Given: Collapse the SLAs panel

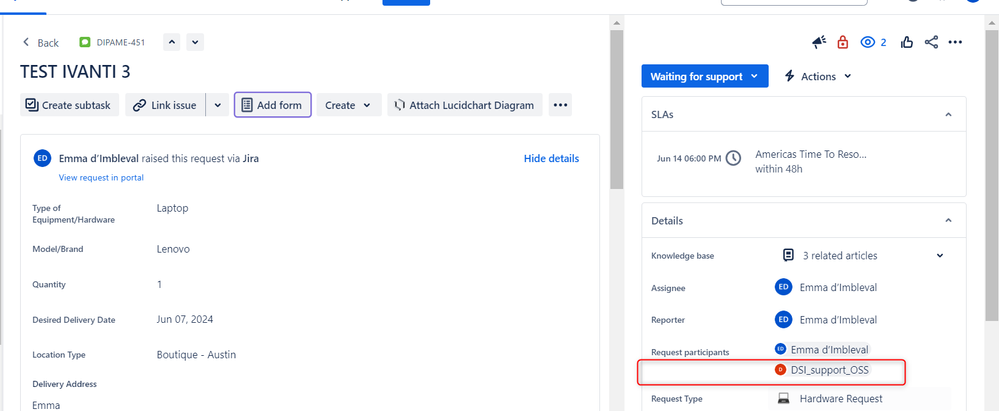Looking at the screenshot, I should tap(948, 115).
